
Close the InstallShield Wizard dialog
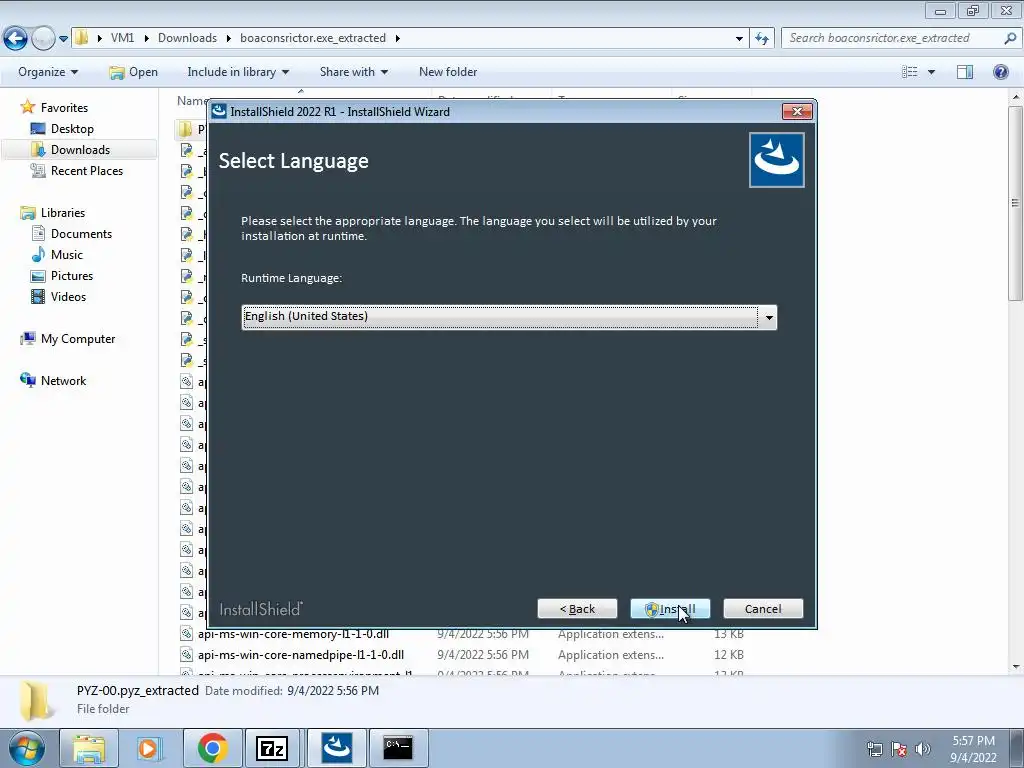click(797, 112)
